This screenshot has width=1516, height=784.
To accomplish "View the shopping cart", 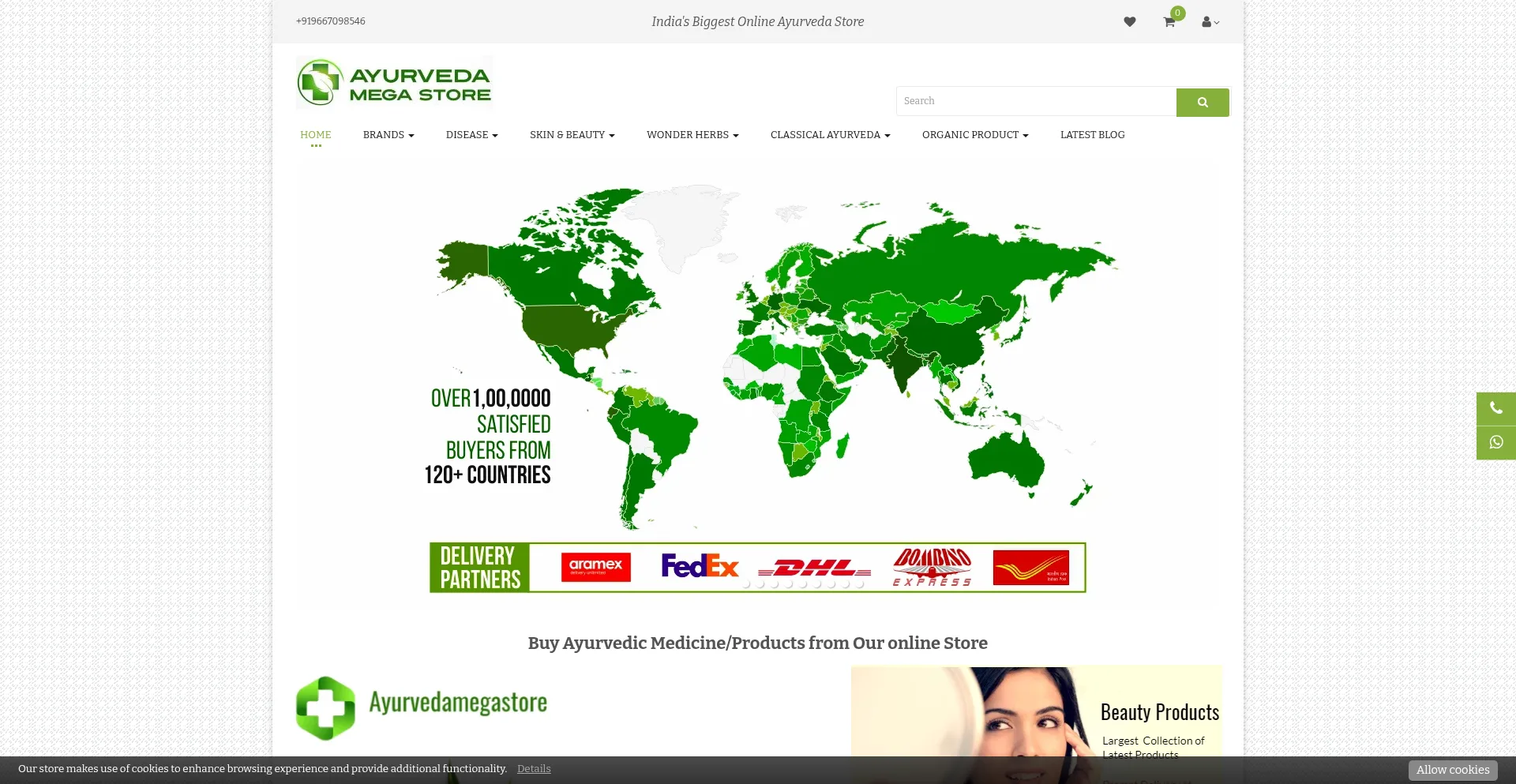I will 1169,21.
